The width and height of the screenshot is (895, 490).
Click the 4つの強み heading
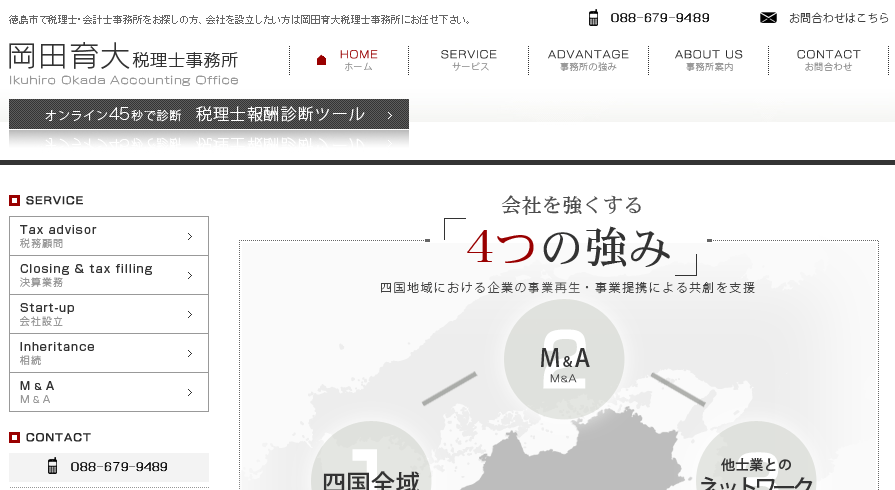coord(569,247)
